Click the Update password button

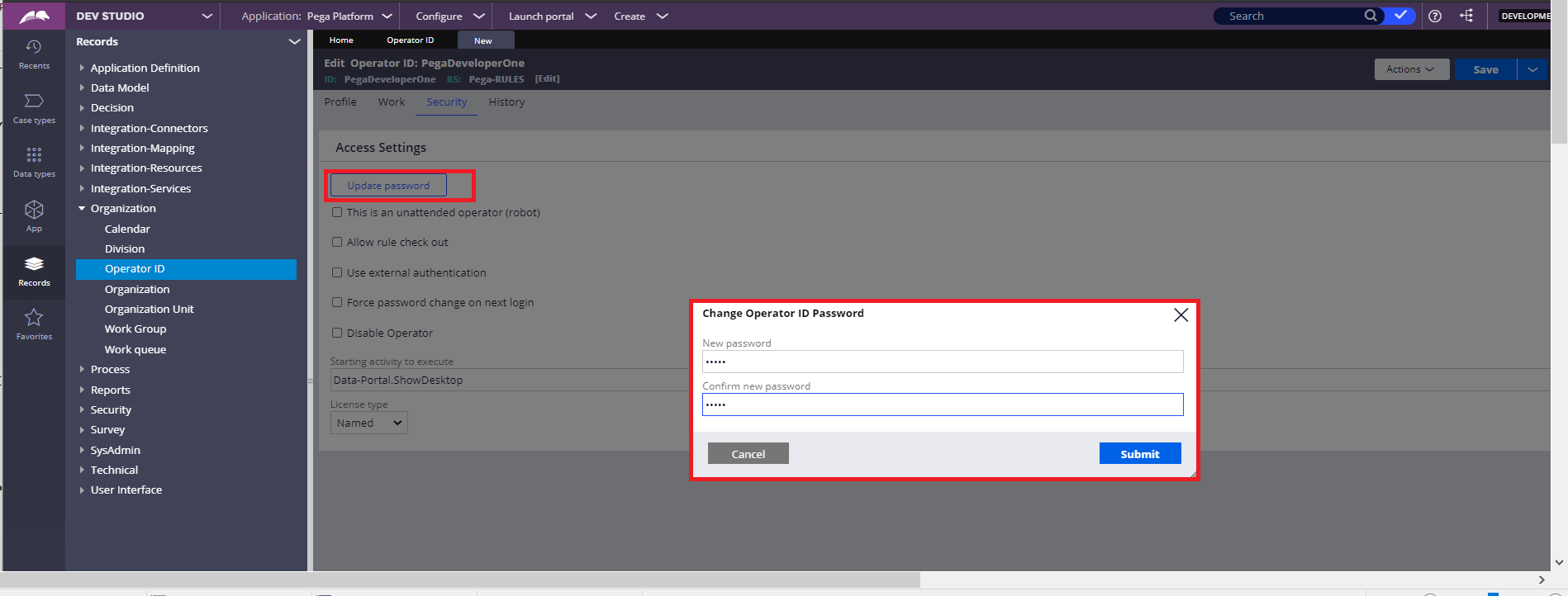point(388,186)
